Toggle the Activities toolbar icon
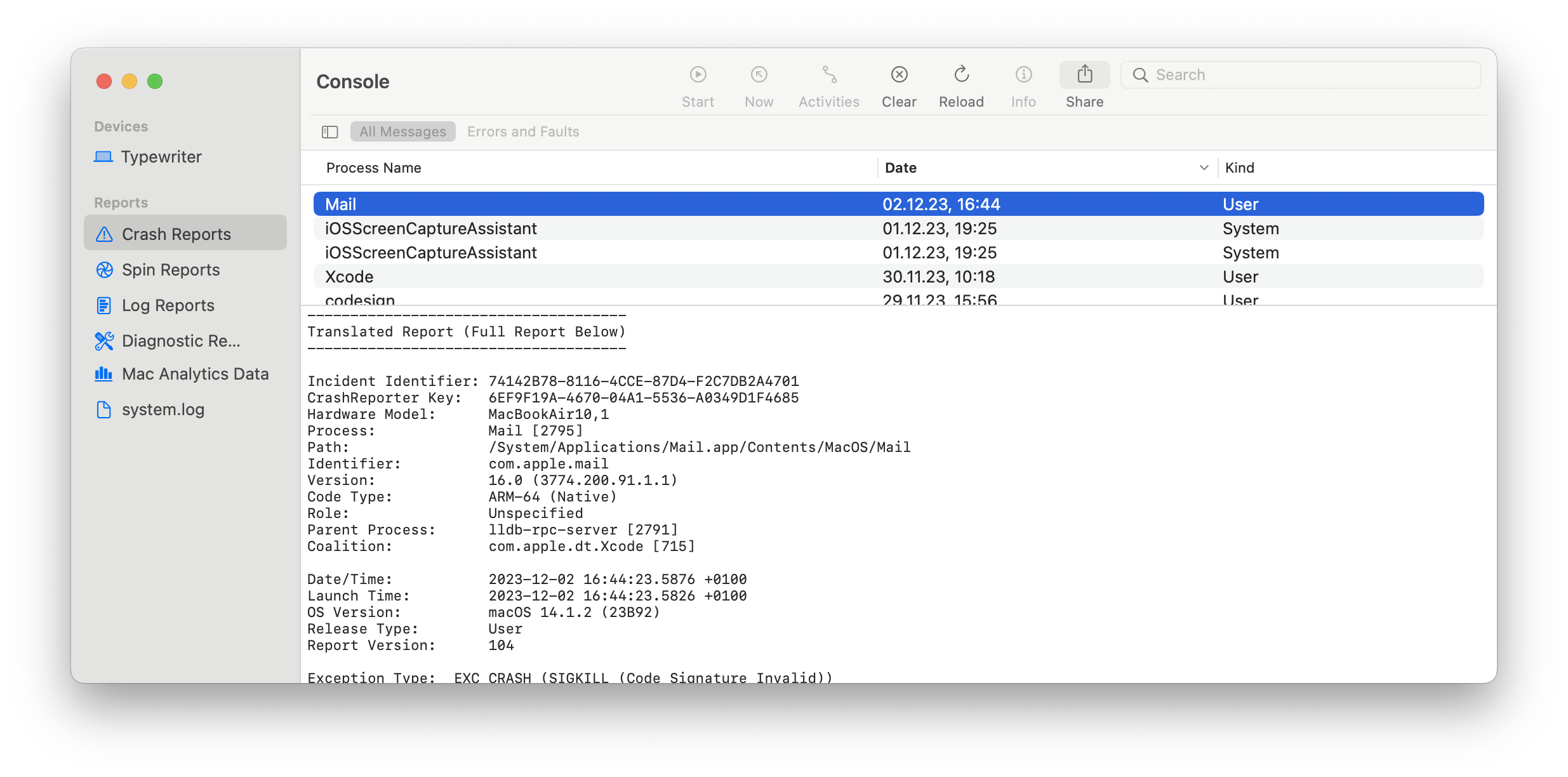The height and width of the screenshot is (777, 1568). (x=829, y=75)
